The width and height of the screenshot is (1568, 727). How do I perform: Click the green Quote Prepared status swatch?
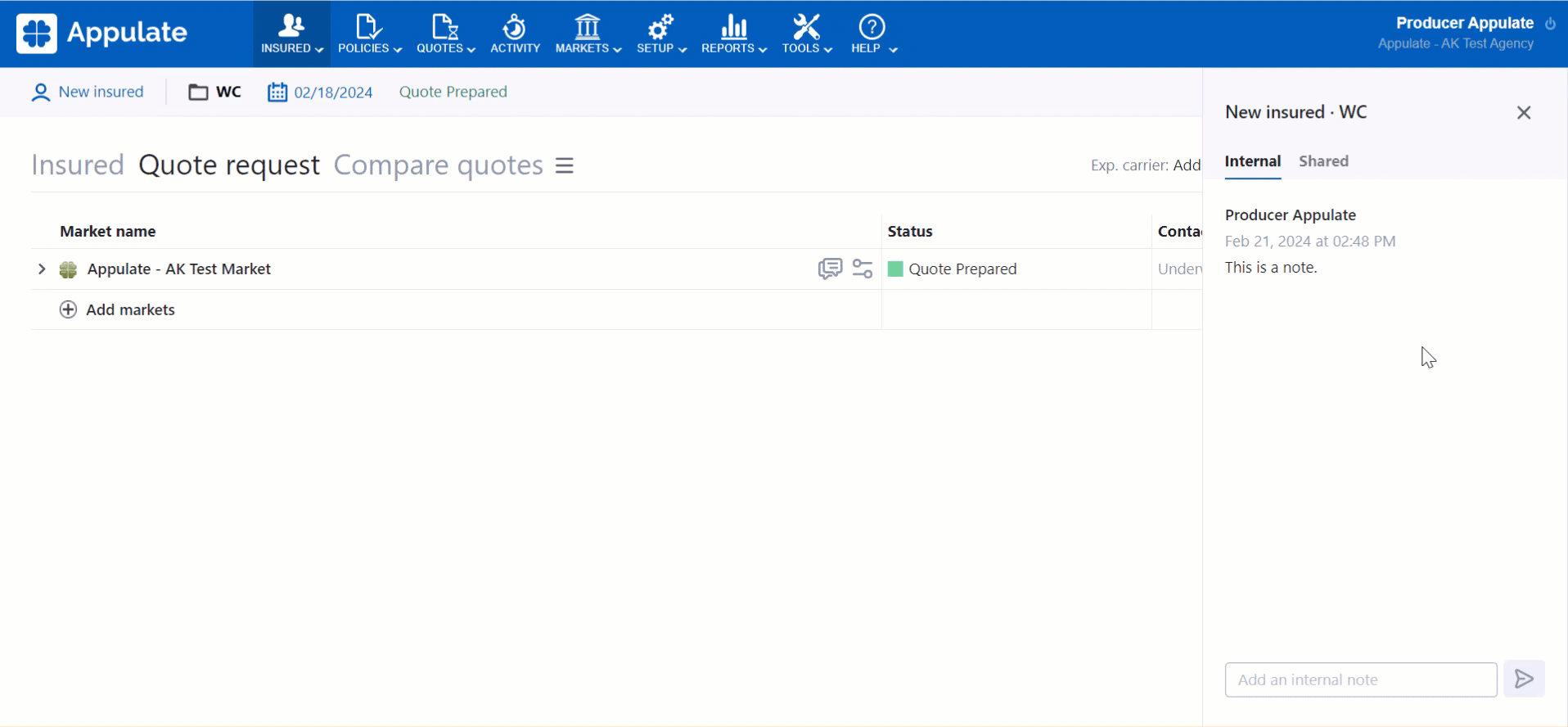tap(895, 269)
